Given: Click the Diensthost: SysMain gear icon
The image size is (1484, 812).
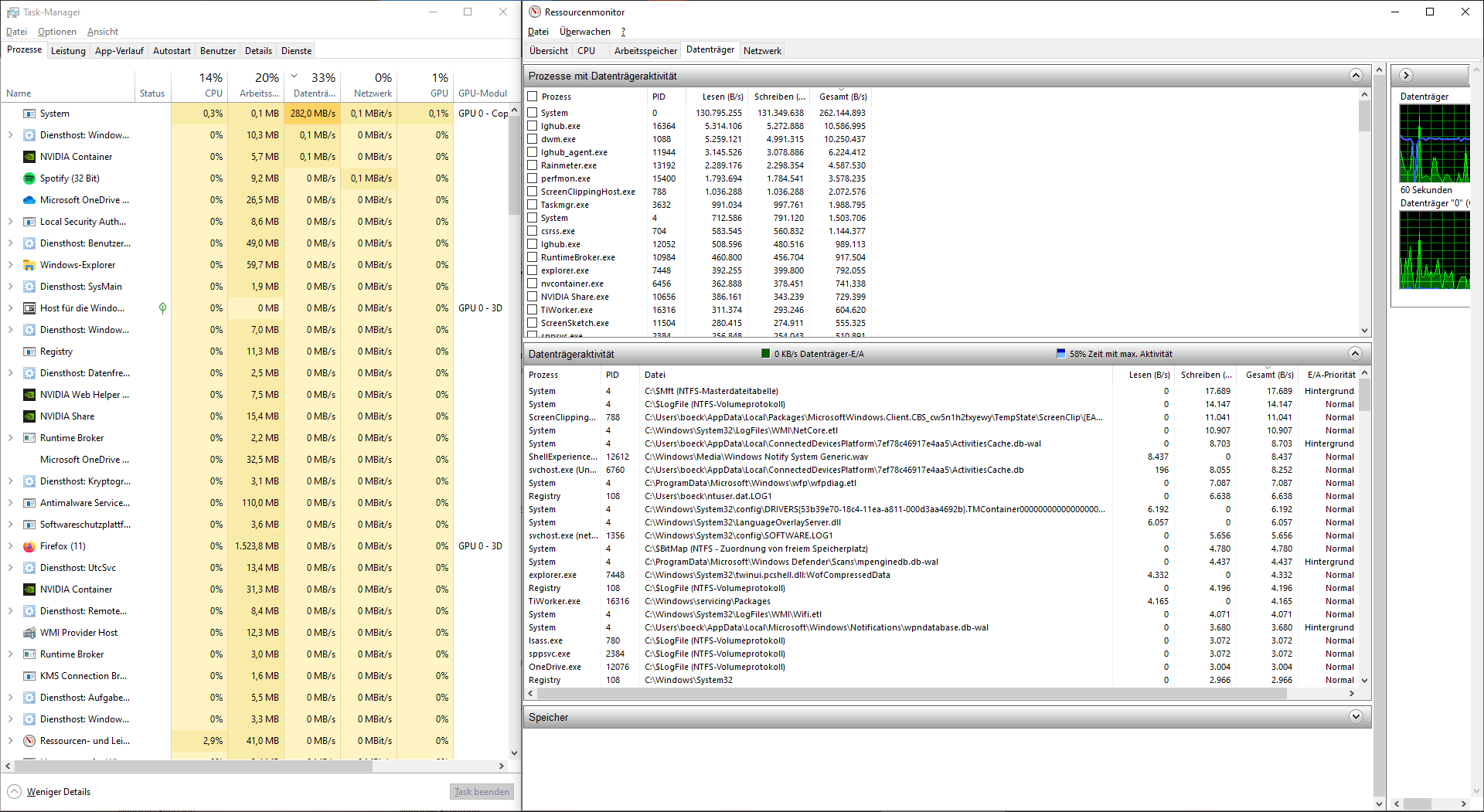Looking at the screenshot, I should point(29,287).
